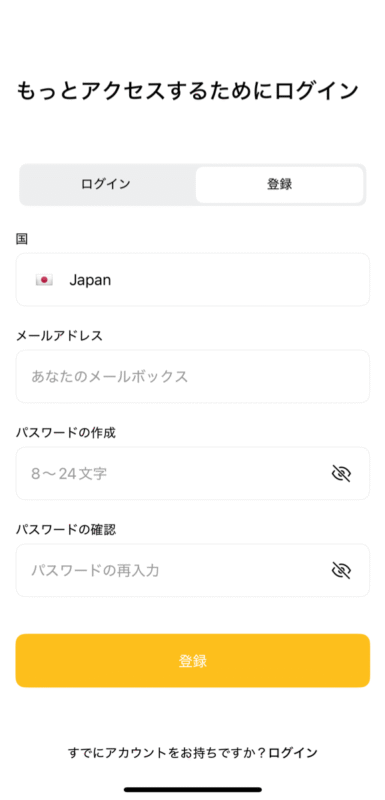Tap the すでにアカウントをお持ちですか text
This screenshot has width=385, height=800.
[x=168, y=753]
